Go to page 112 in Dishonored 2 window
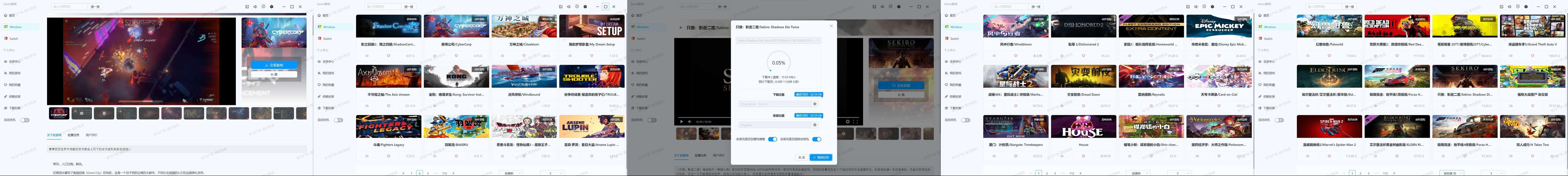The height and width of the screenshot is (176, 1568). tap(1072, 174)
